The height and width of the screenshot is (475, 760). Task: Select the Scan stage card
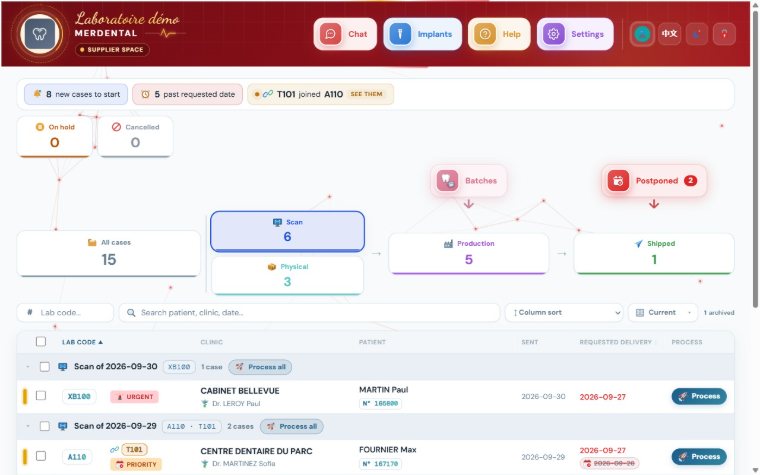tap(287, 231)
